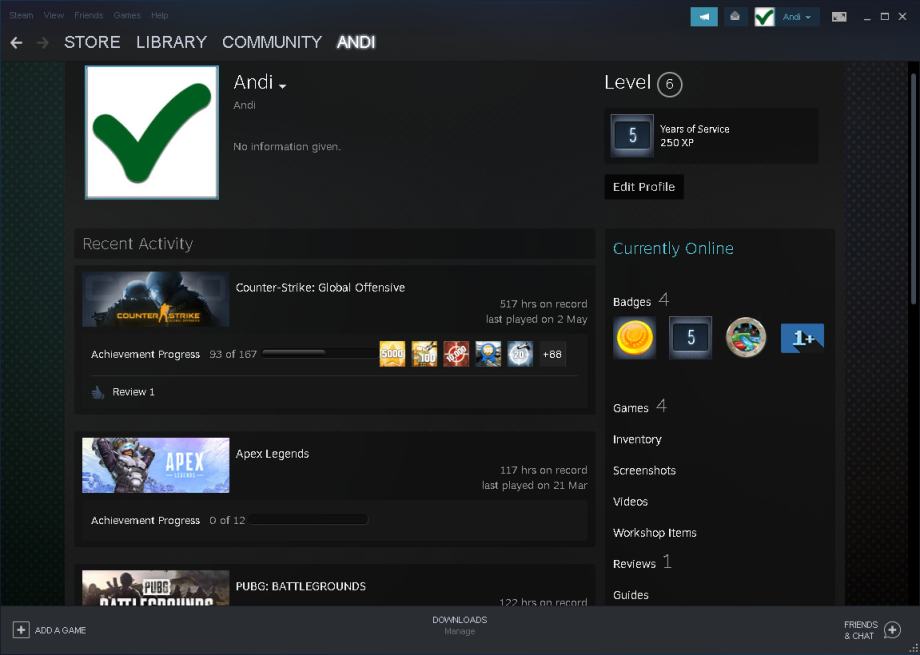Click the Edit Profile button
920x655 pixels.
click(x=643, y=187)
